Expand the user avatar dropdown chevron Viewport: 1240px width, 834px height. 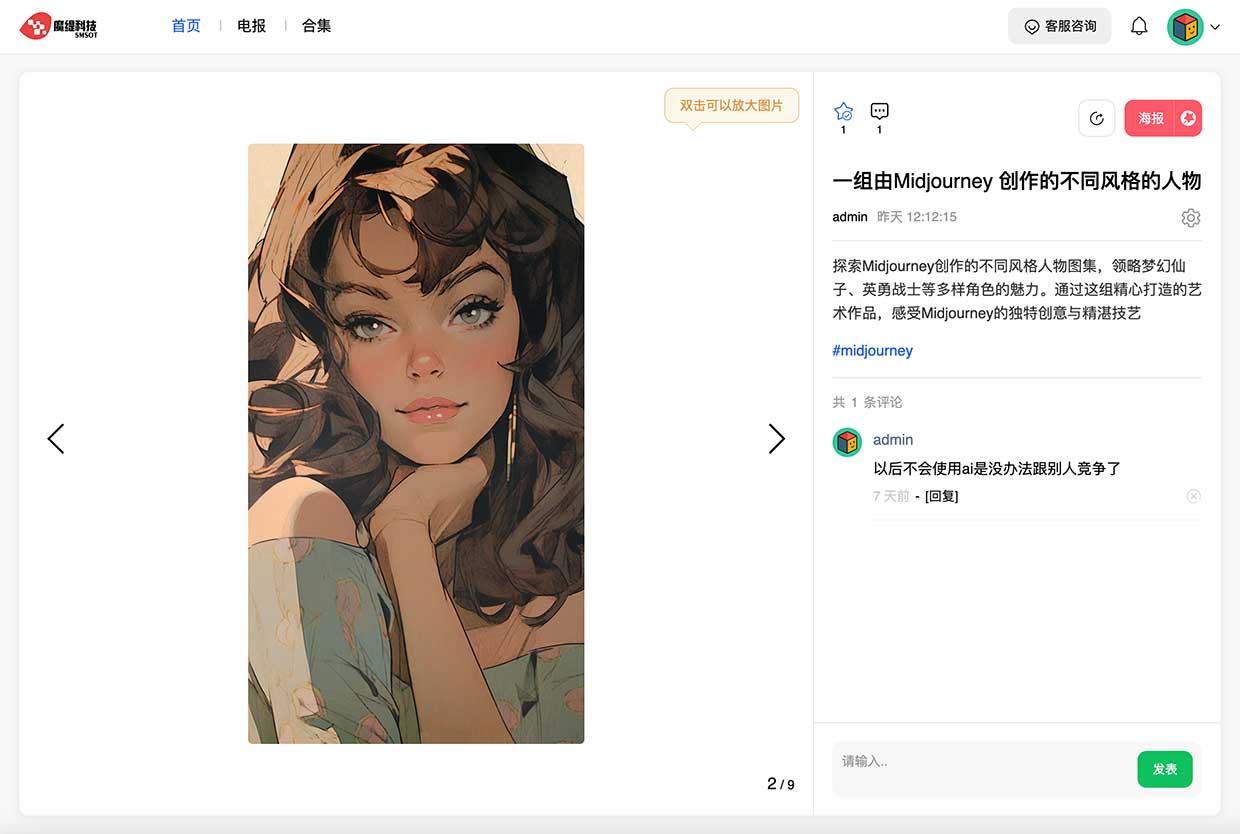[1215, 27]
